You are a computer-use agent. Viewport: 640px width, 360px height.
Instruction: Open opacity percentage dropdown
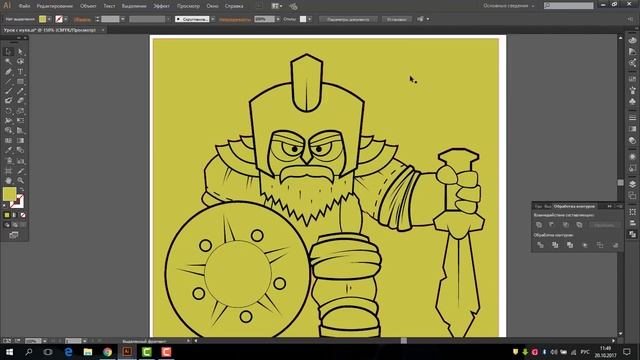tap(278, 19)
